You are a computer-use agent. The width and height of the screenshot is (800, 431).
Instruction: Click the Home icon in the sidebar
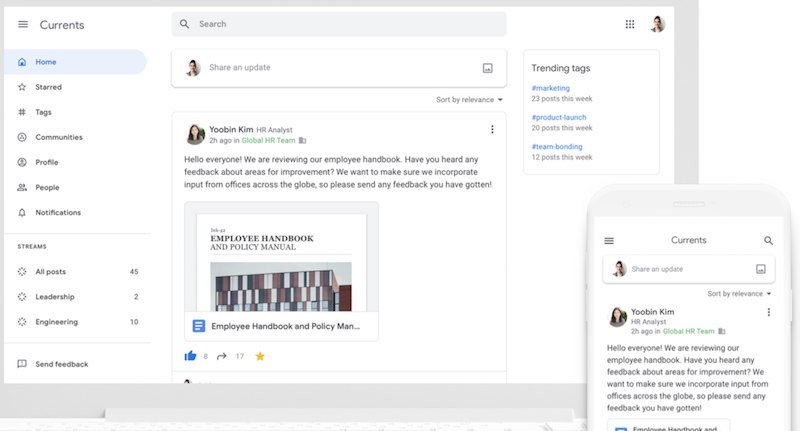(x=22, y=62)
